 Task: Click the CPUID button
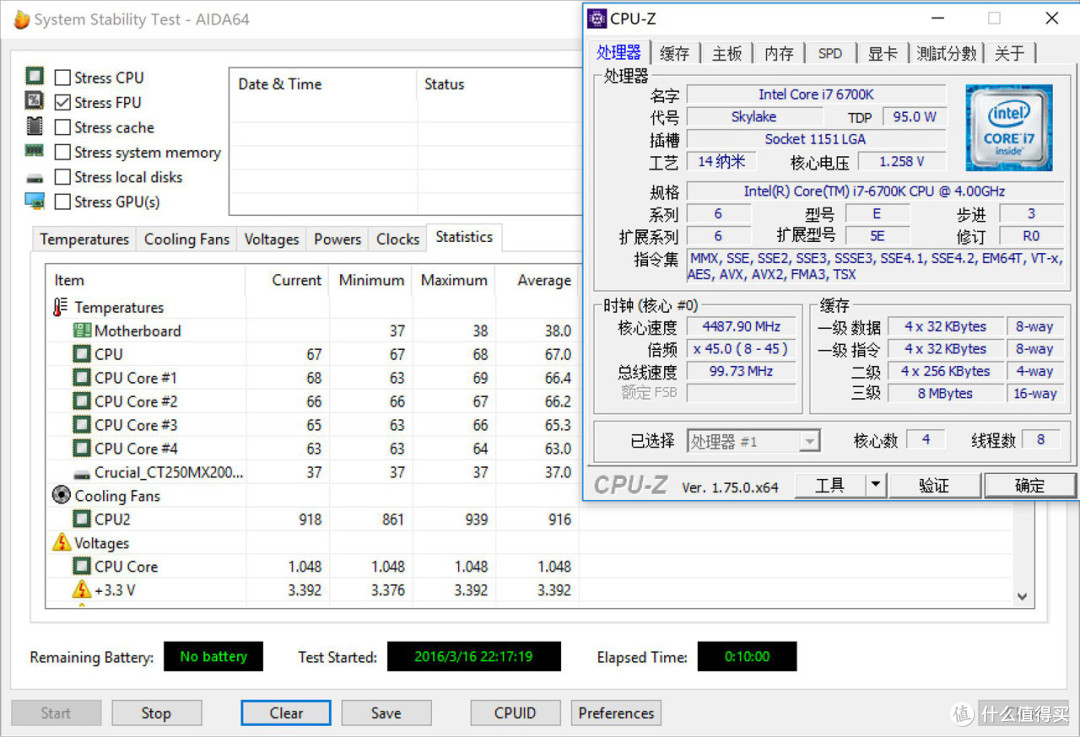pos(515,713)
